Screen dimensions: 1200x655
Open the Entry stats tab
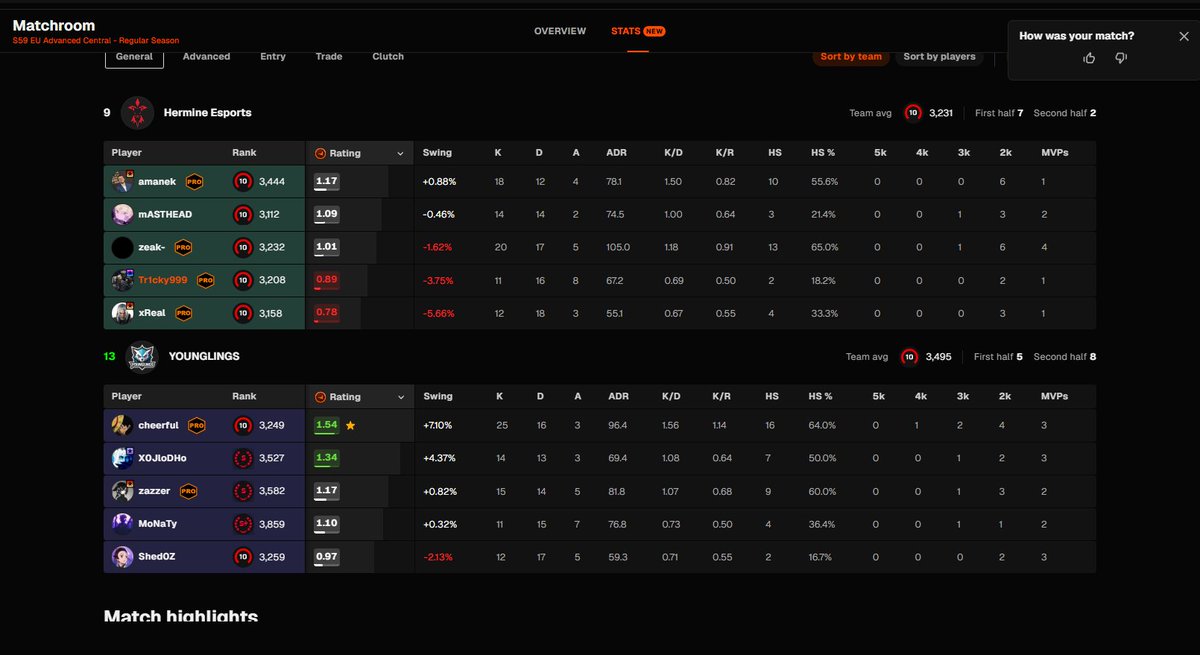pos(273,57)
